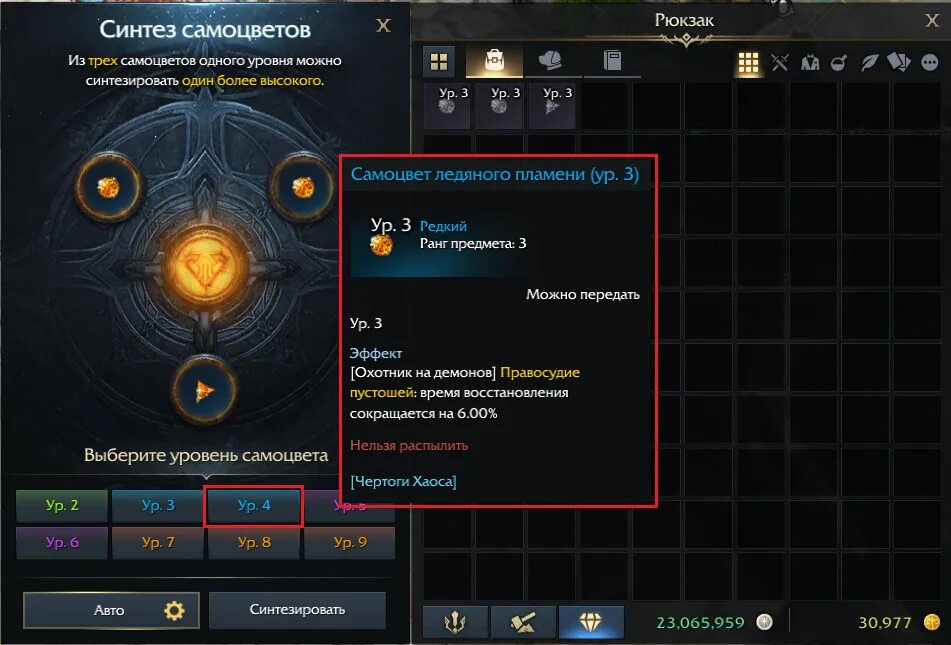This screenshot has width=951, height=645.
Task: Select the first Ур. 3 gem in backpack
Action: point(448,106)
